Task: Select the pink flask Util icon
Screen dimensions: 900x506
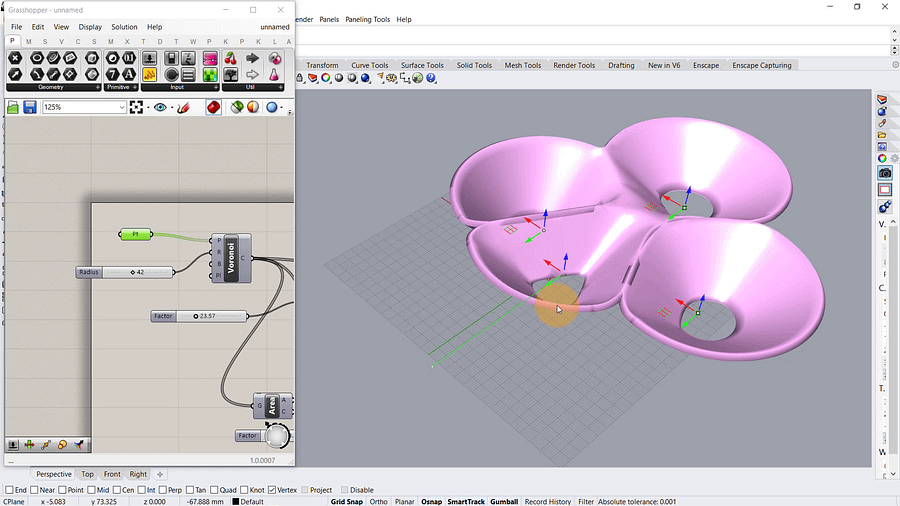Action: pyautogui.click(x=275, y=74)
